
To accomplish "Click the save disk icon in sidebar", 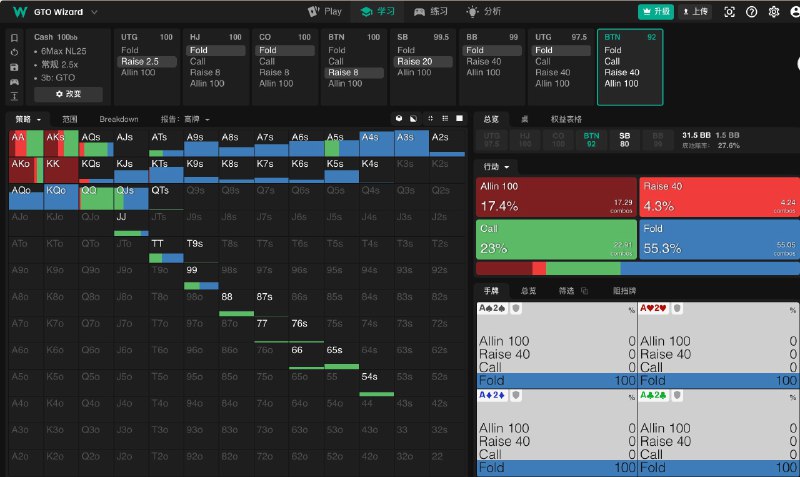I will click(x=14, y=67).
